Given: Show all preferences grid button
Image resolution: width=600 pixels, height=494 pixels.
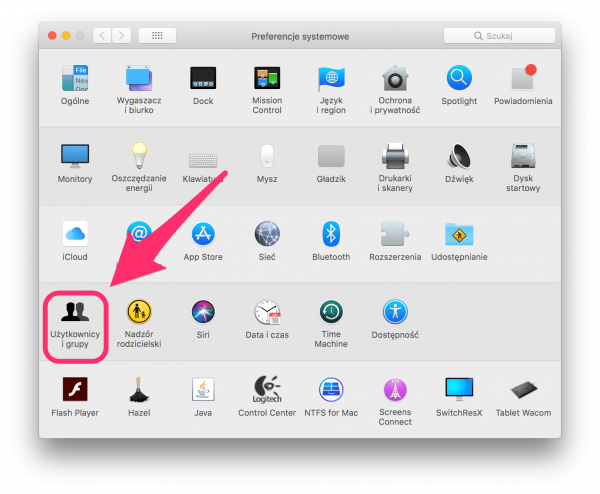Looking at the screenshot, I should [157, 36].
